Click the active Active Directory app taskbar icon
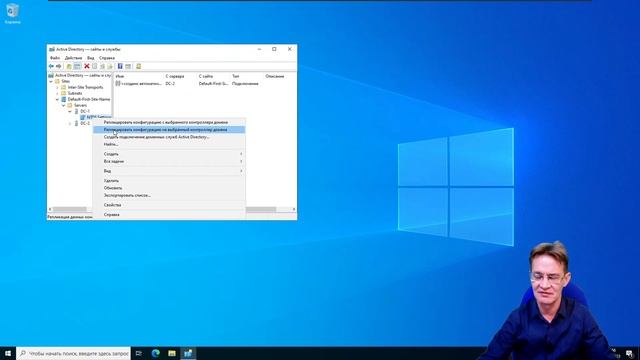The image size is (640, 360). coord(188,353)
